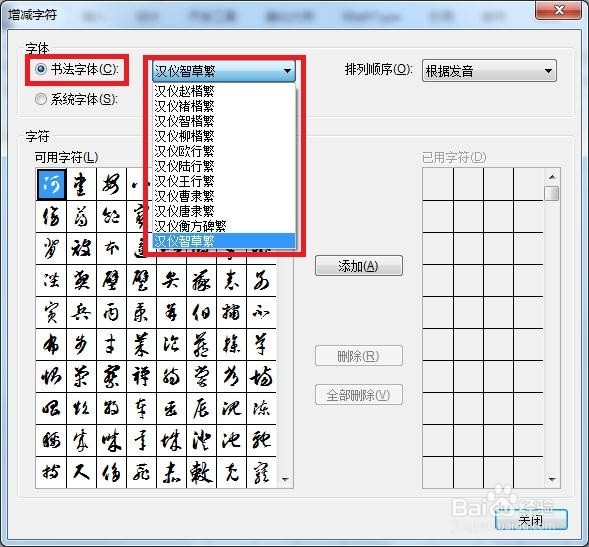Viewport: 589px width, 547px height.
Task: Click 已用字符 list scroll down arrow
Action: click(552, 480)
